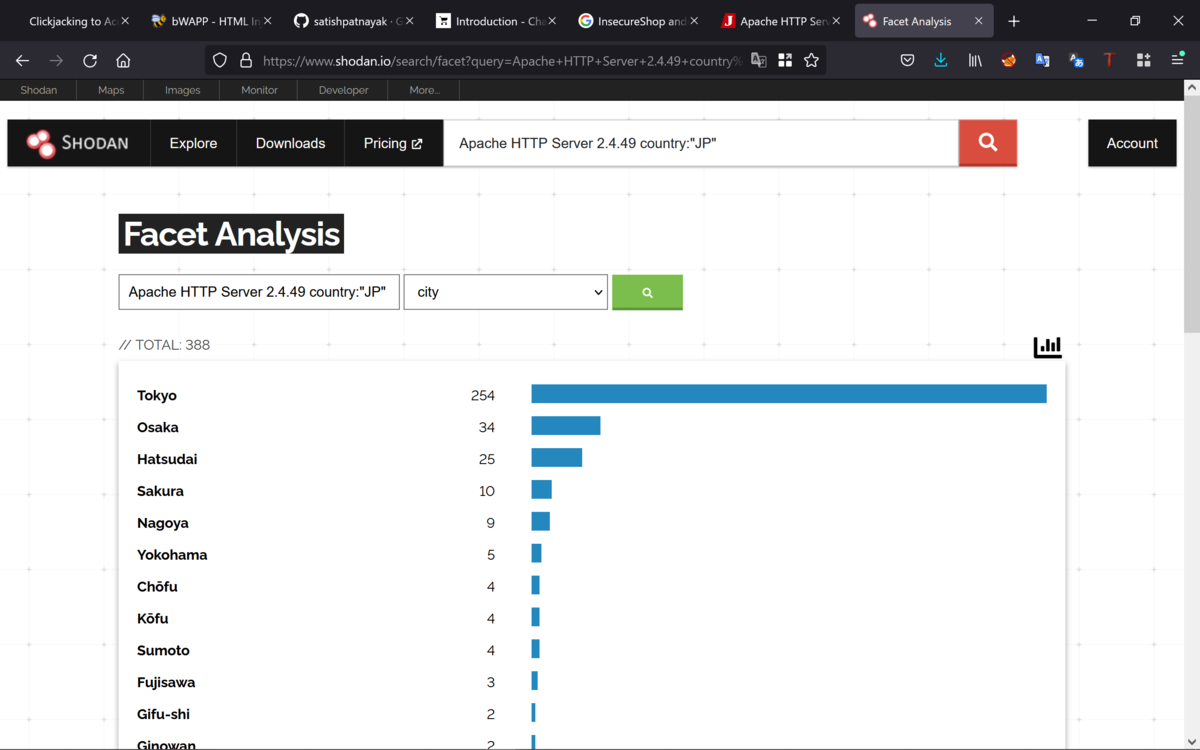Click the Shodan logo
Viewport: 1200px width, 750px height.
(x=78, y=143)
